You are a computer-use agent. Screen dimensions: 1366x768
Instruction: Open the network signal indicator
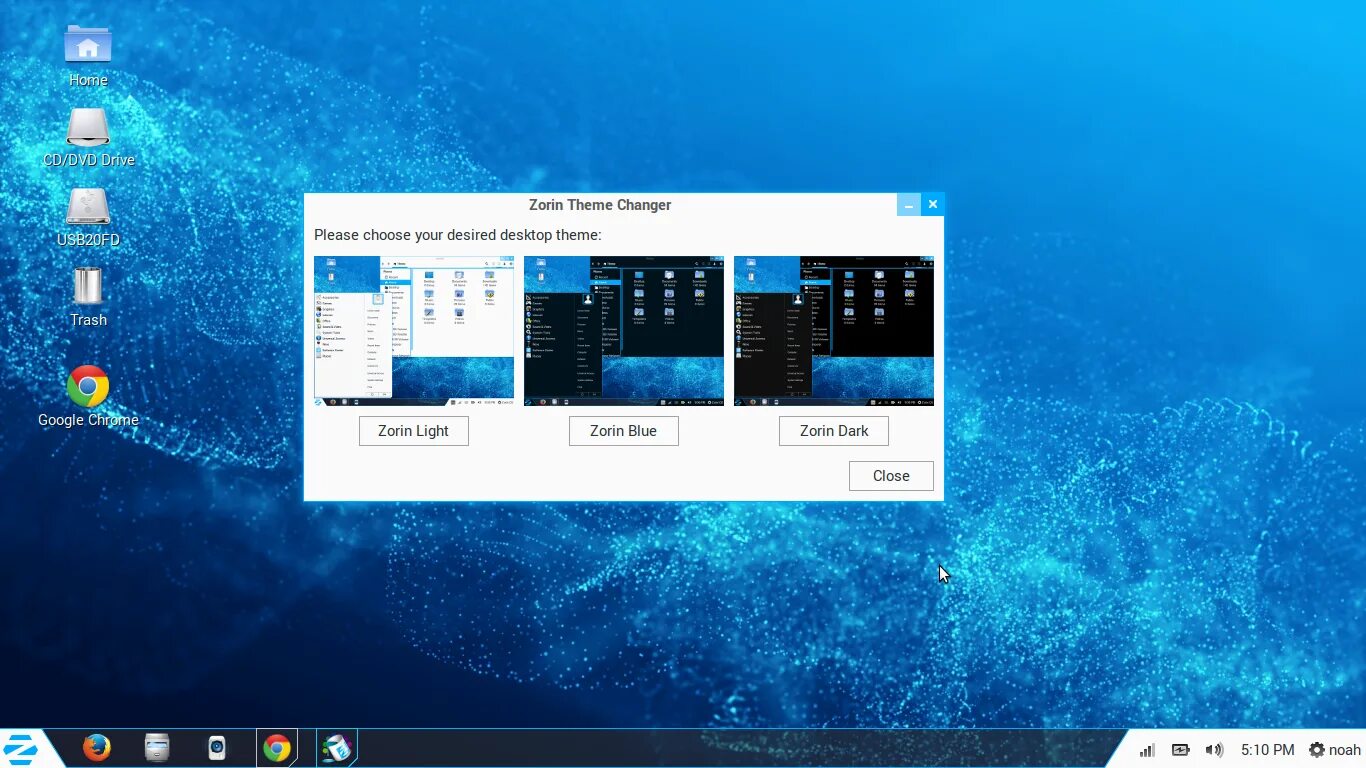click(x=1147, y=750)
